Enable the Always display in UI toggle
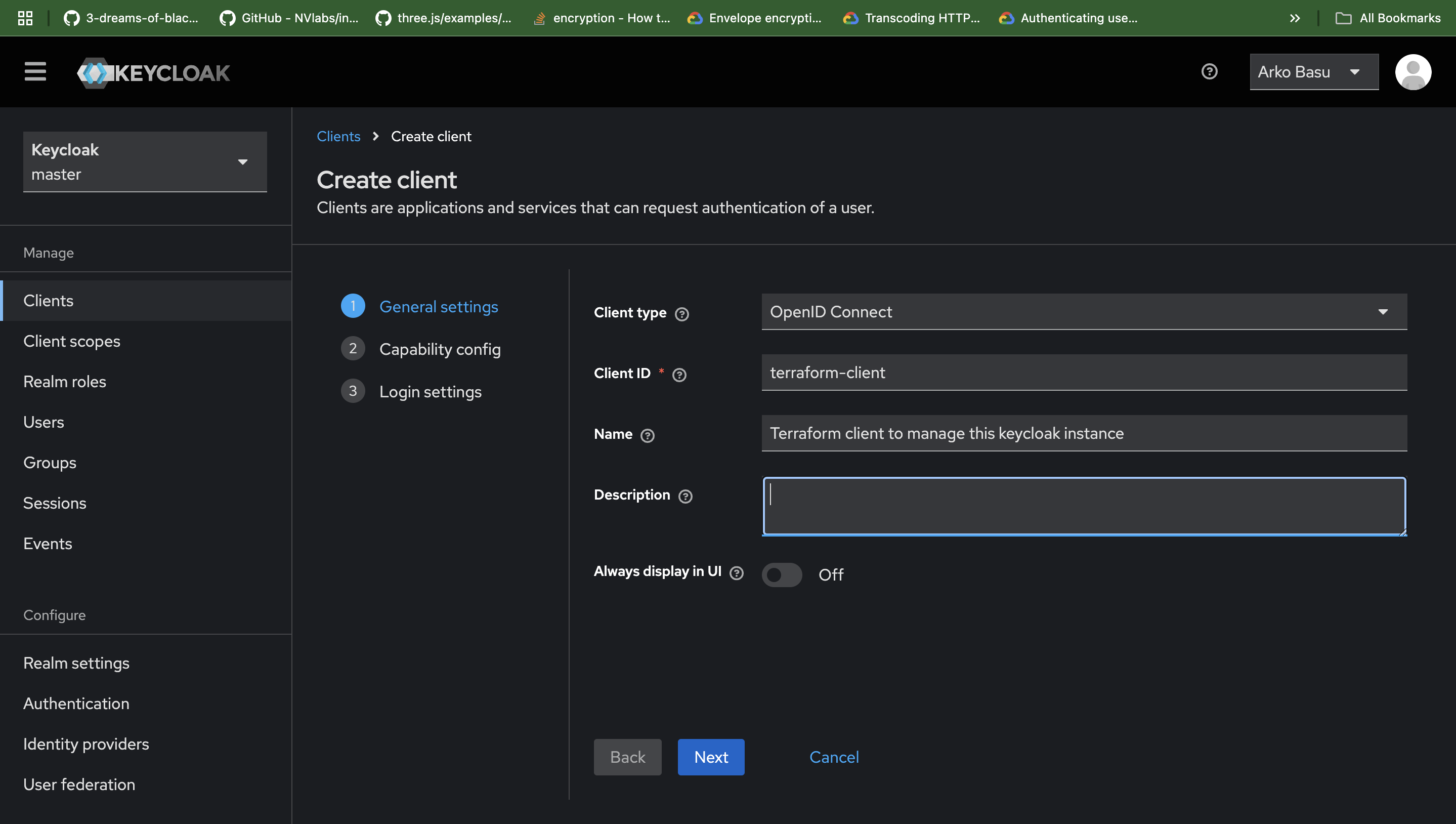This screenshot has height=824, width=1456. tap(782, 574)
